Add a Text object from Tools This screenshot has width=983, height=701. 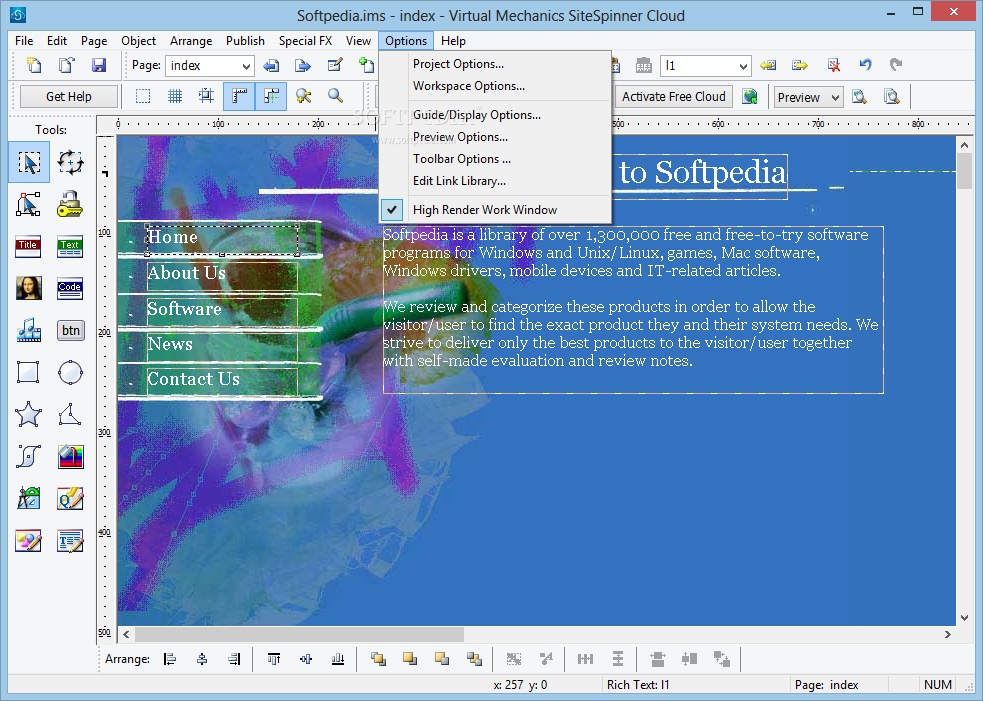70,246
